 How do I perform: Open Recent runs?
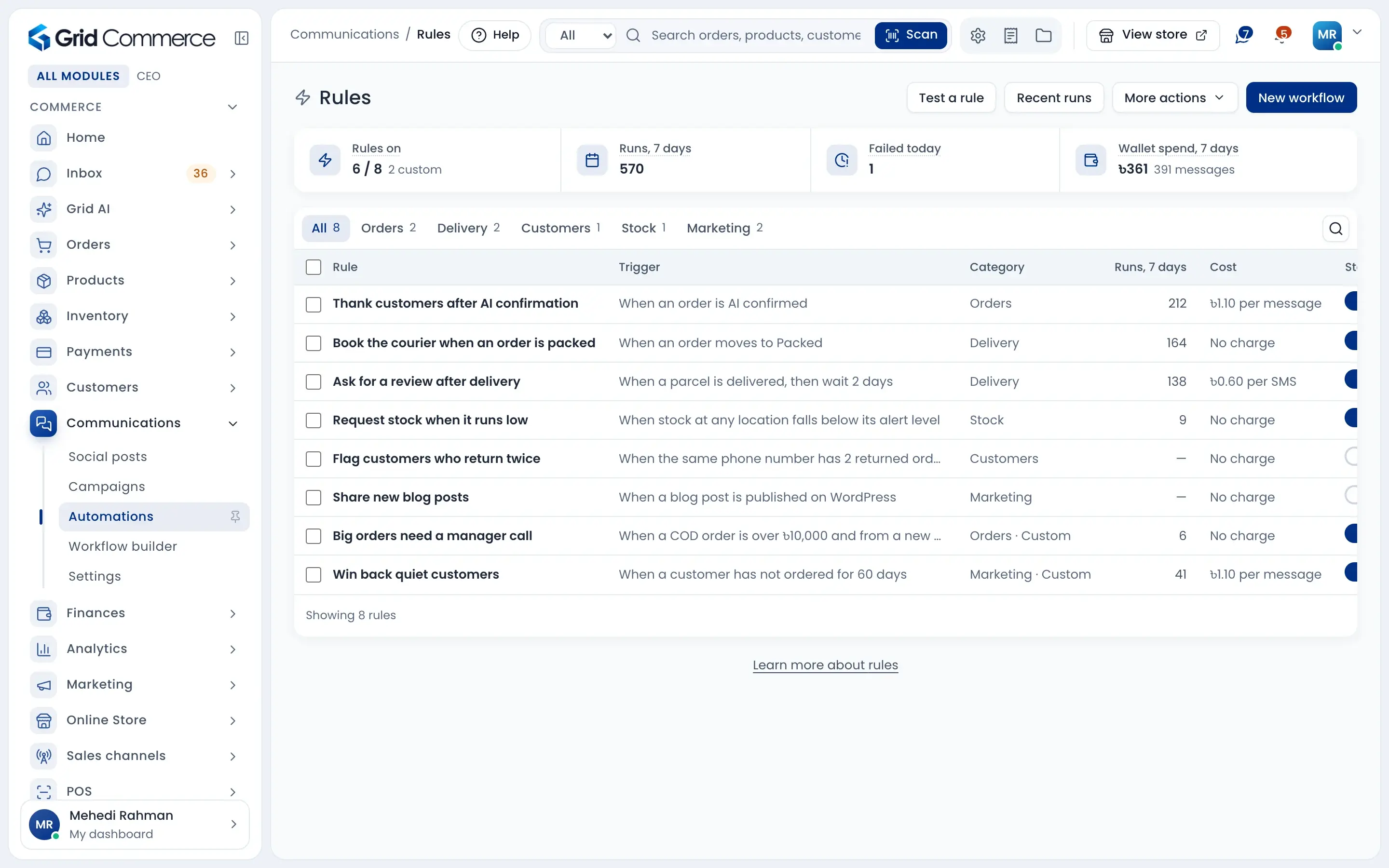[1054, 97]
